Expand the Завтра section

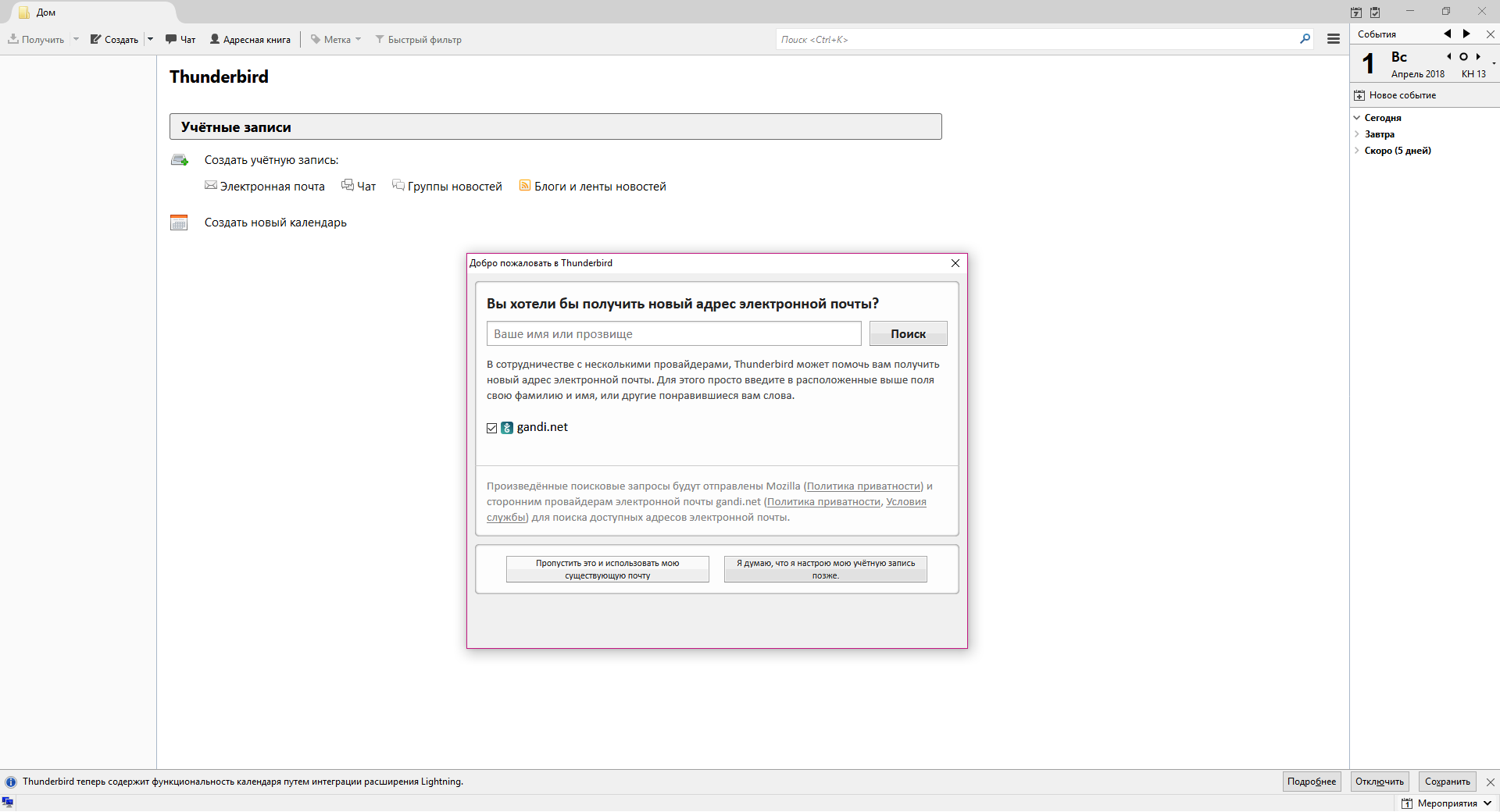point(1357,134)
